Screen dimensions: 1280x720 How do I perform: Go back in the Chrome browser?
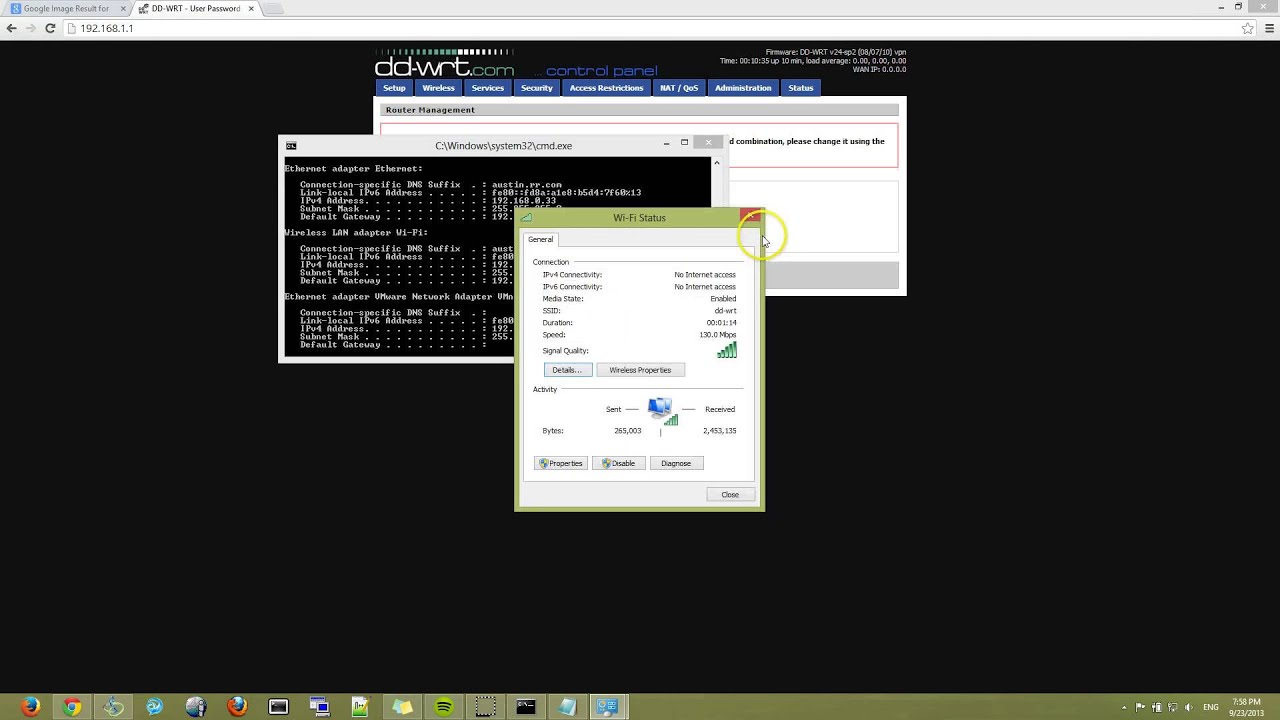(x=11, y=28)
